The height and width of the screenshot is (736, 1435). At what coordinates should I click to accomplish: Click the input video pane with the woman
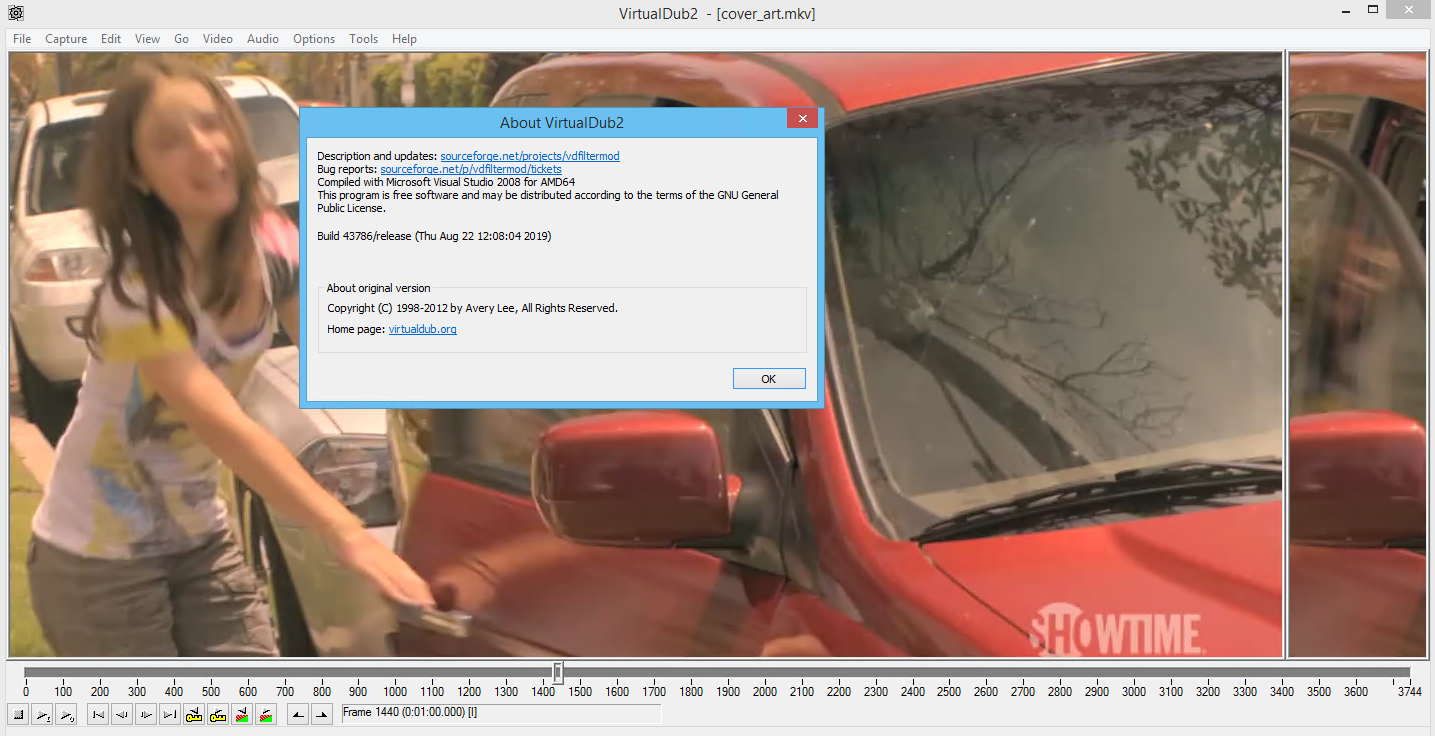(645, 355)
